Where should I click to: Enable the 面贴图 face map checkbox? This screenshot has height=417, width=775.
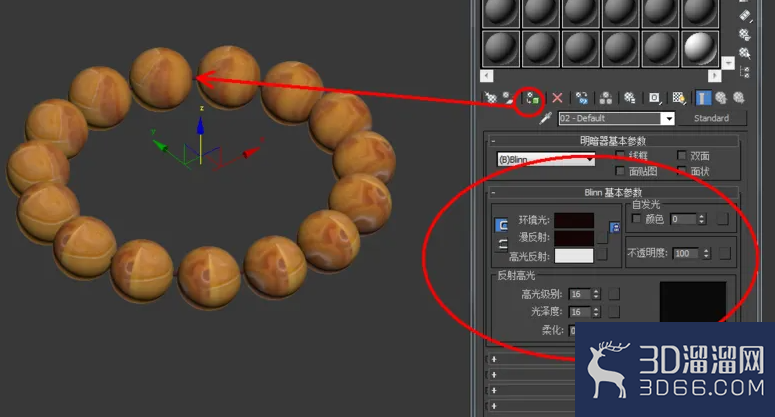point(620,171)
